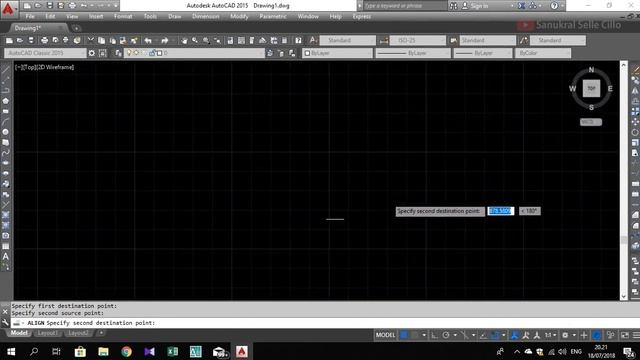
Task: Click the Match Properties icon
Action: point(134,40)
